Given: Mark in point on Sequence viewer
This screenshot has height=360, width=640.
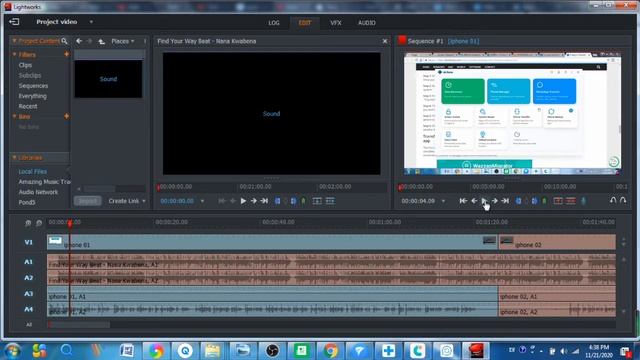Looking at the screenshot, I should click(518, 201).
